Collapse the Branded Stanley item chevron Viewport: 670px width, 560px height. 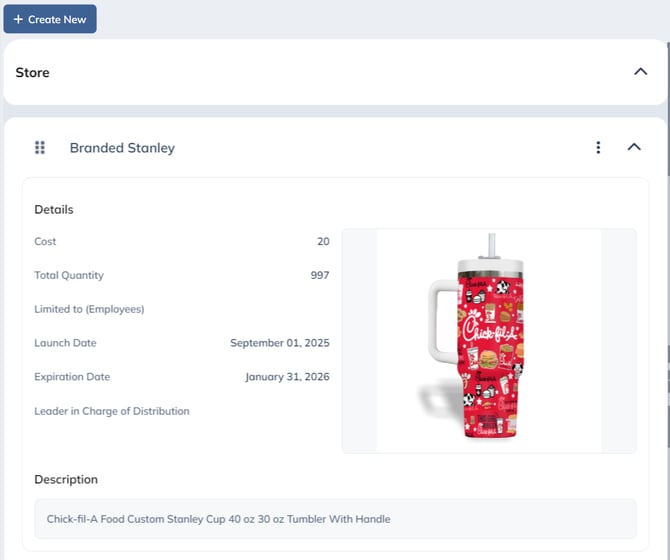(634, 148)
